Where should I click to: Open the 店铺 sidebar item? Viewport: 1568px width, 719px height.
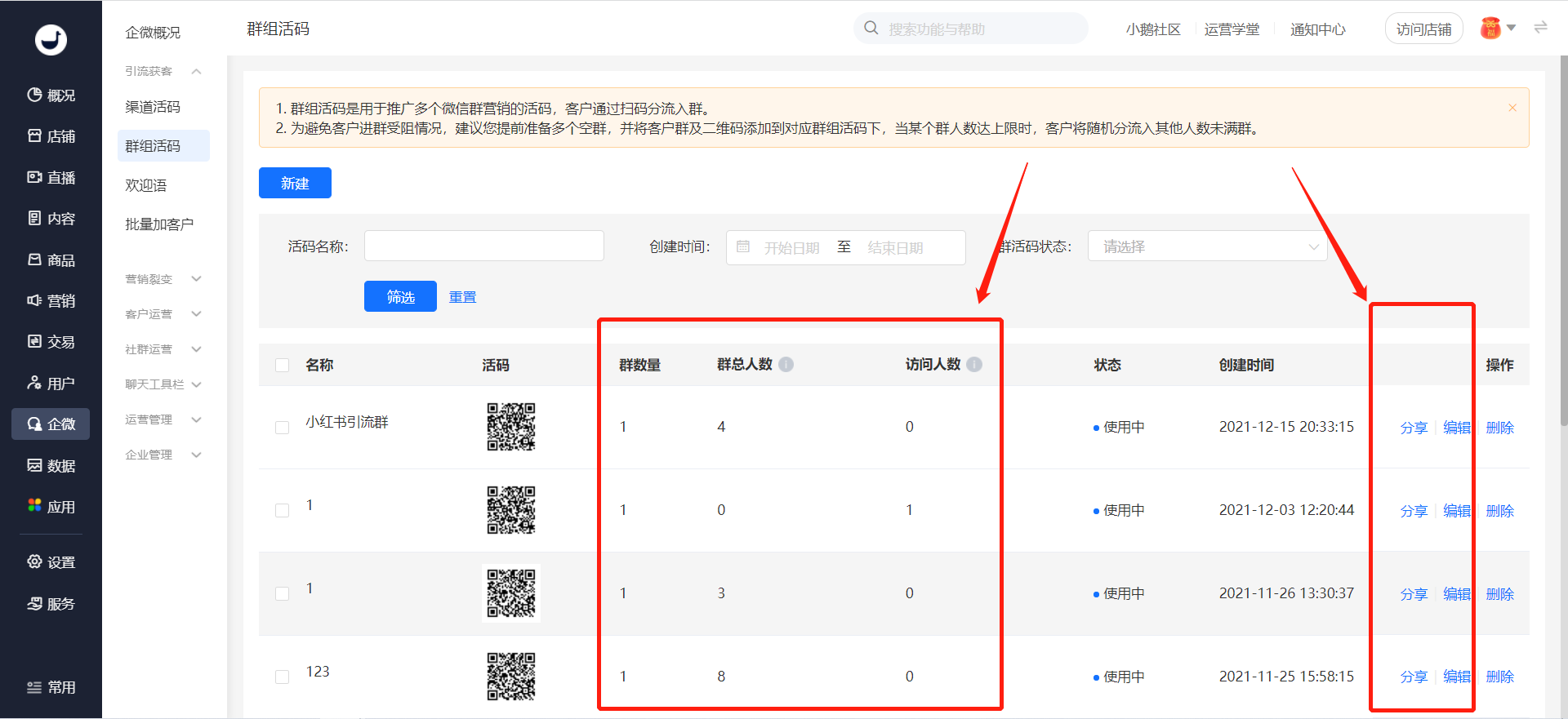(51, 136)
